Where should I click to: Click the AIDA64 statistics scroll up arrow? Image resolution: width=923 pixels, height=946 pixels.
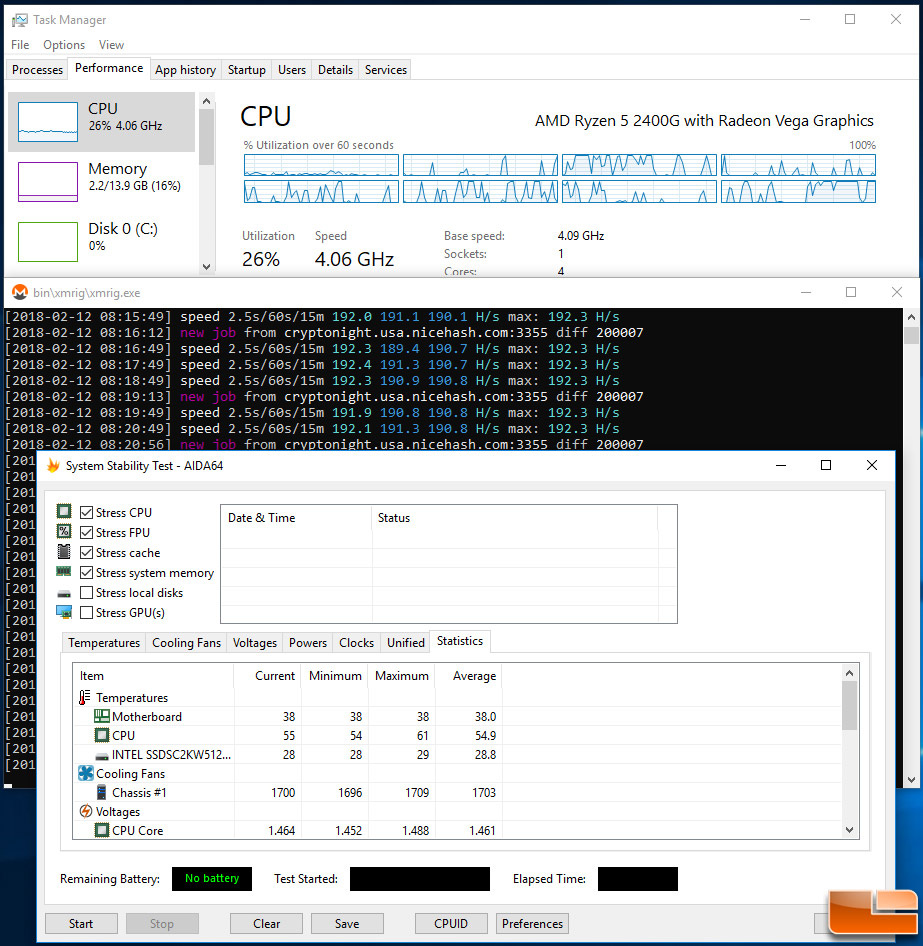pos(849,673)
